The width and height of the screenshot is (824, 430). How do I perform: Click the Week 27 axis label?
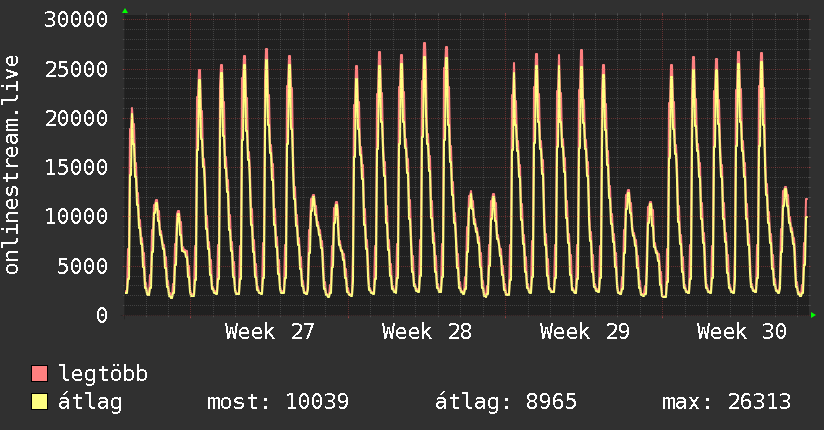(270, 332)
